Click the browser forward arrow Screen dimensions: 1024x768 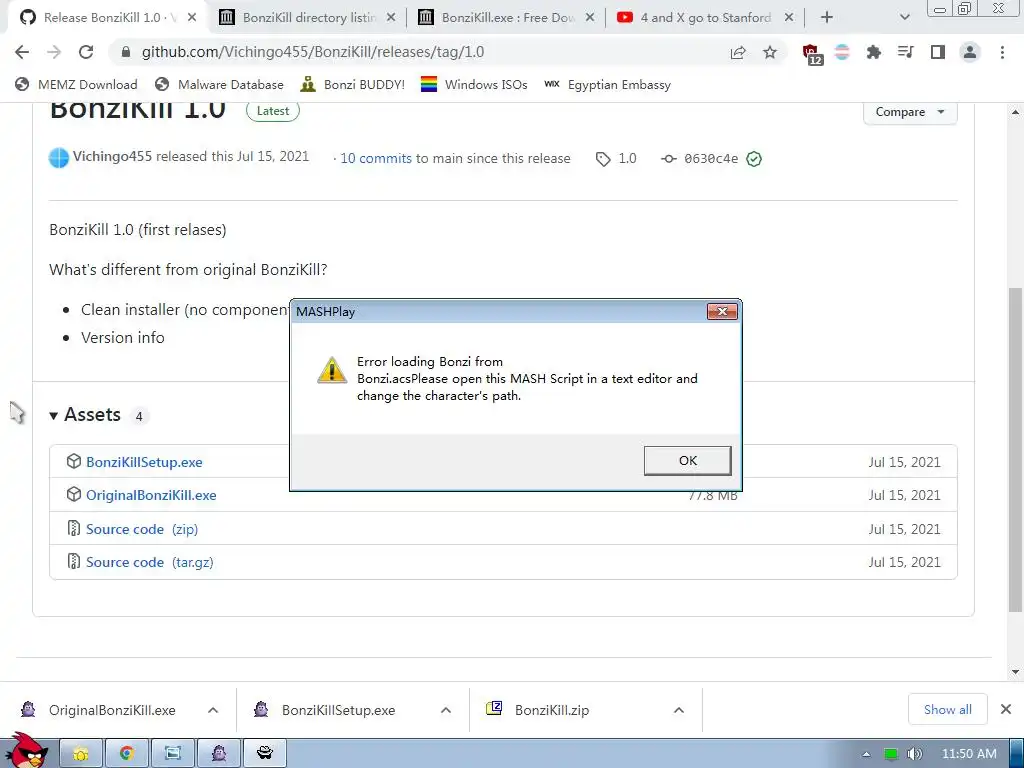(54, 52)
